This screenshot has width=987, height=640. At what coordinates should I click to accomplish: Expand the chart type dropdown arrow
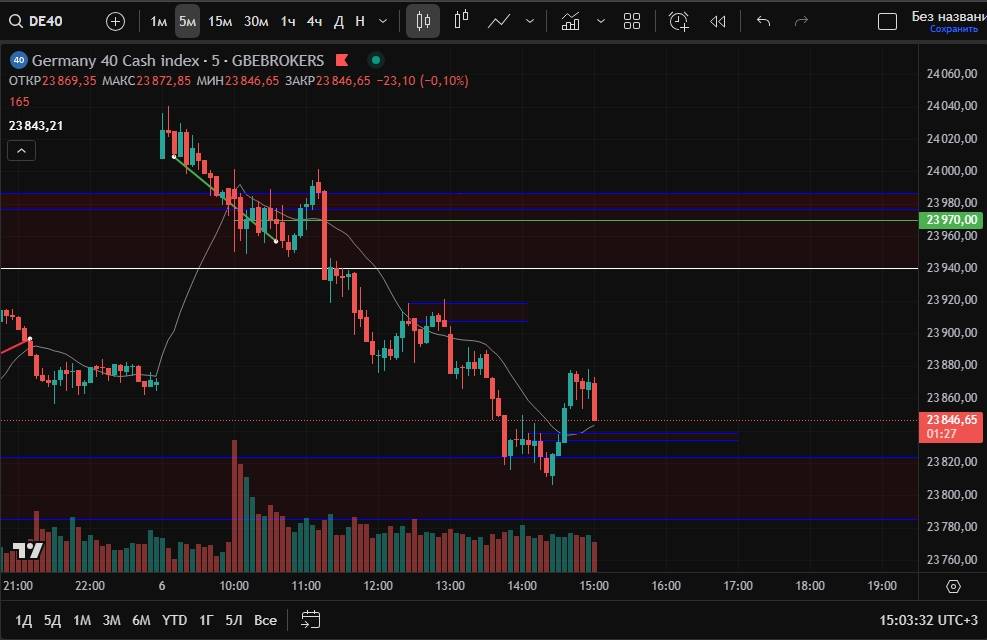pos(530,21)
